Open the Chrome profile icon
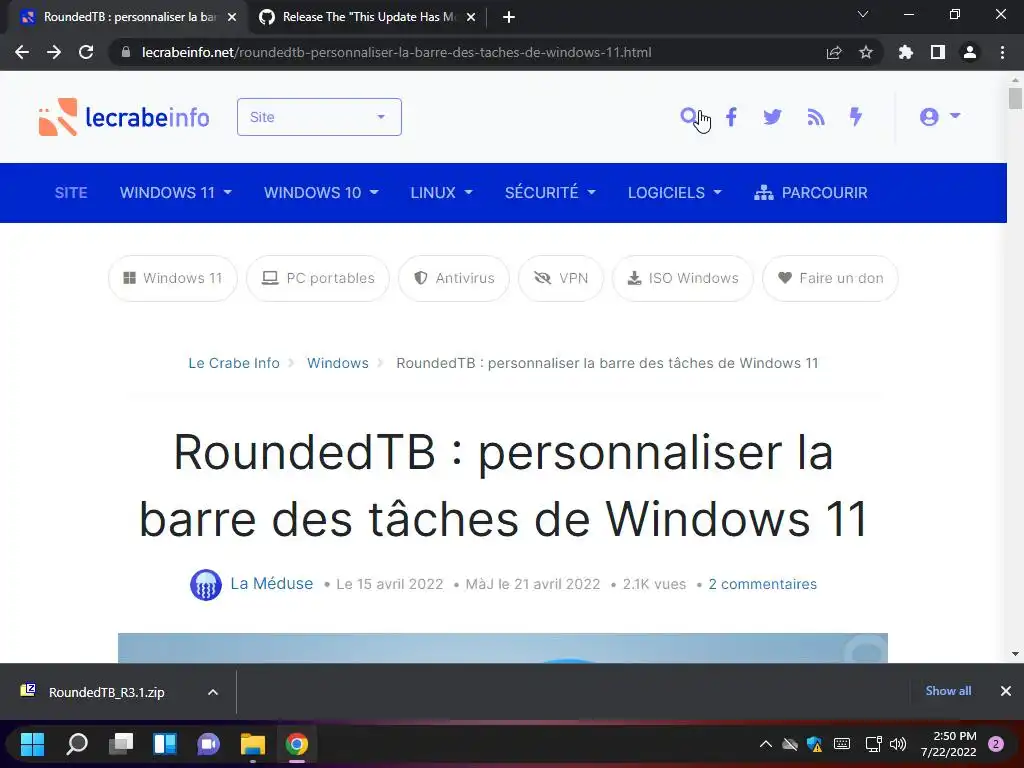The height and width of the screenshot is (768, 1024). pyautogui.click(x=970, y=52)
